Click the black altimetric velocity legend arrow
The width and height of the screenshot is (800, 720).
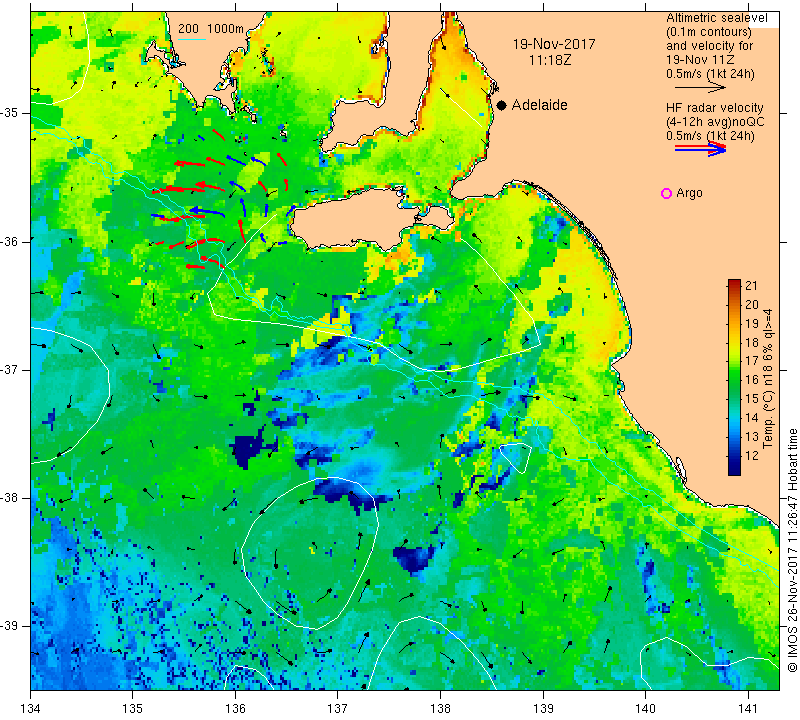coord(700,88)
